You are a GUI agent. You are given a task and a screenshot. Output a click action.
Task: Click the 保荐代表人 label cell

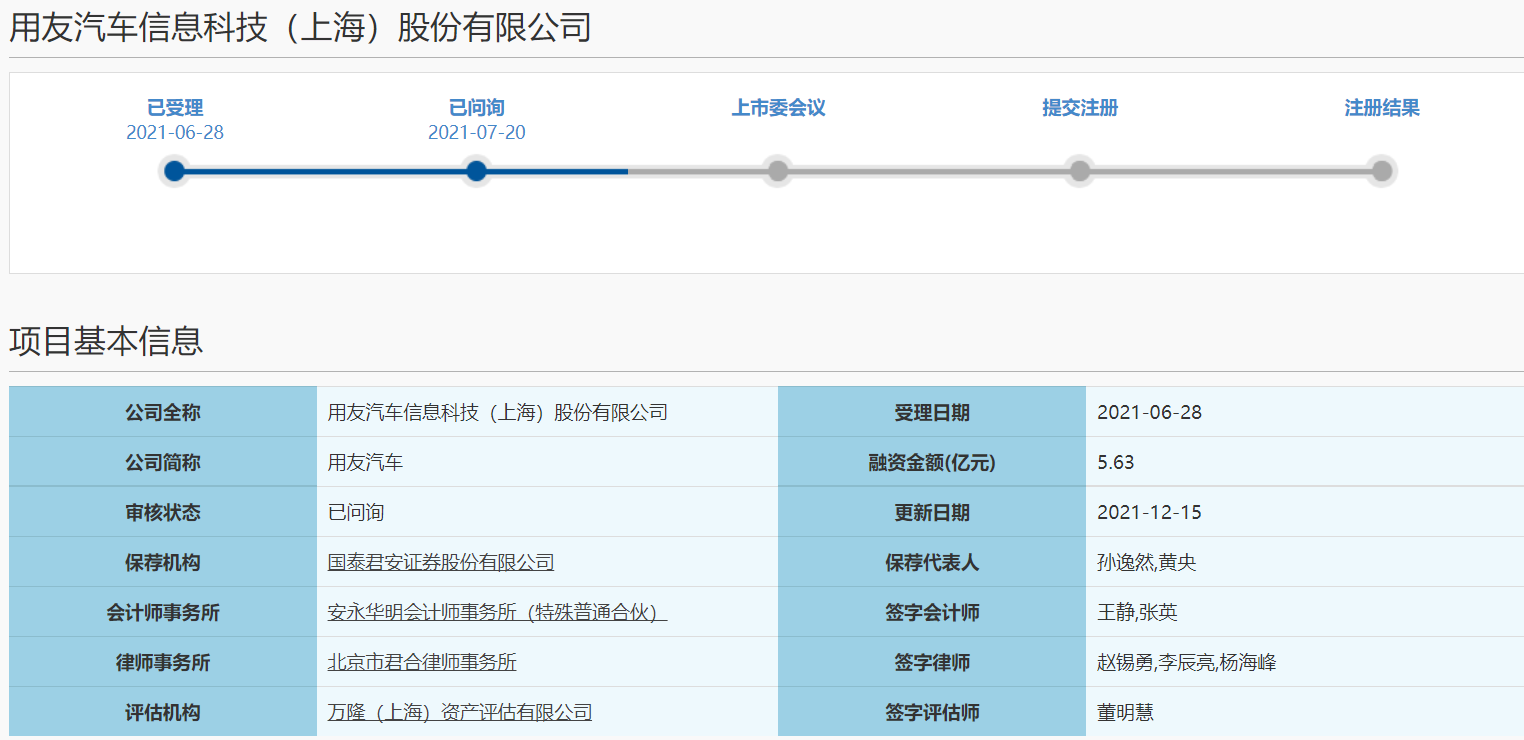point(932,562)
